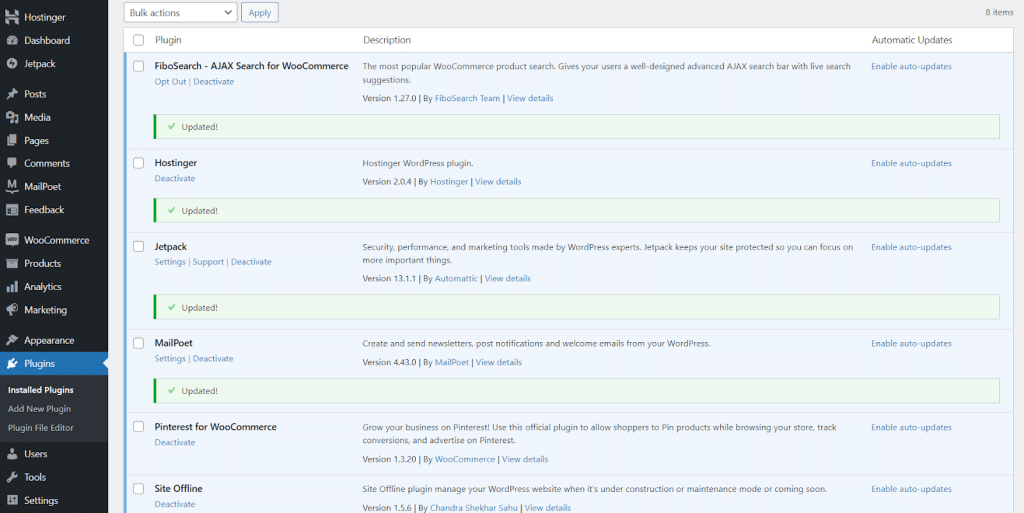Open the Dashboard menu label
Viewport: 1024px width, 513px height.
(47, 40)
